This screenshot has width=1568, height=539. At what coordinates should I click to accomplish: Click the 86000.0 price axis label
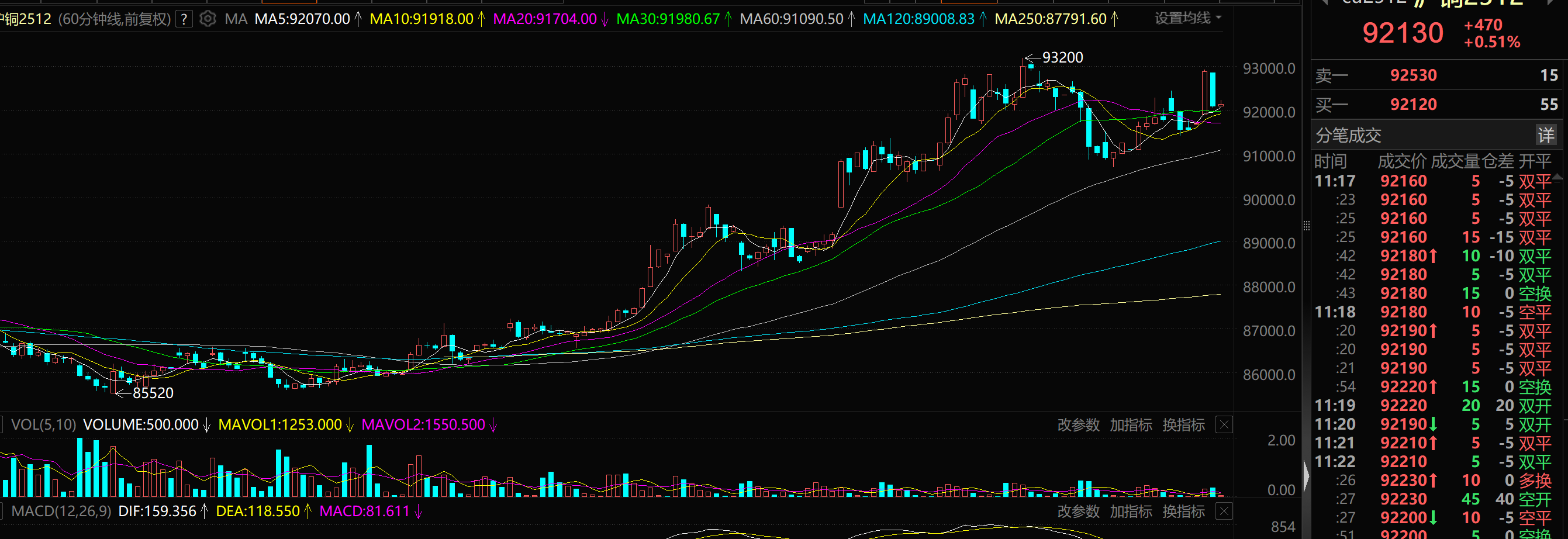click(1269, 375)
